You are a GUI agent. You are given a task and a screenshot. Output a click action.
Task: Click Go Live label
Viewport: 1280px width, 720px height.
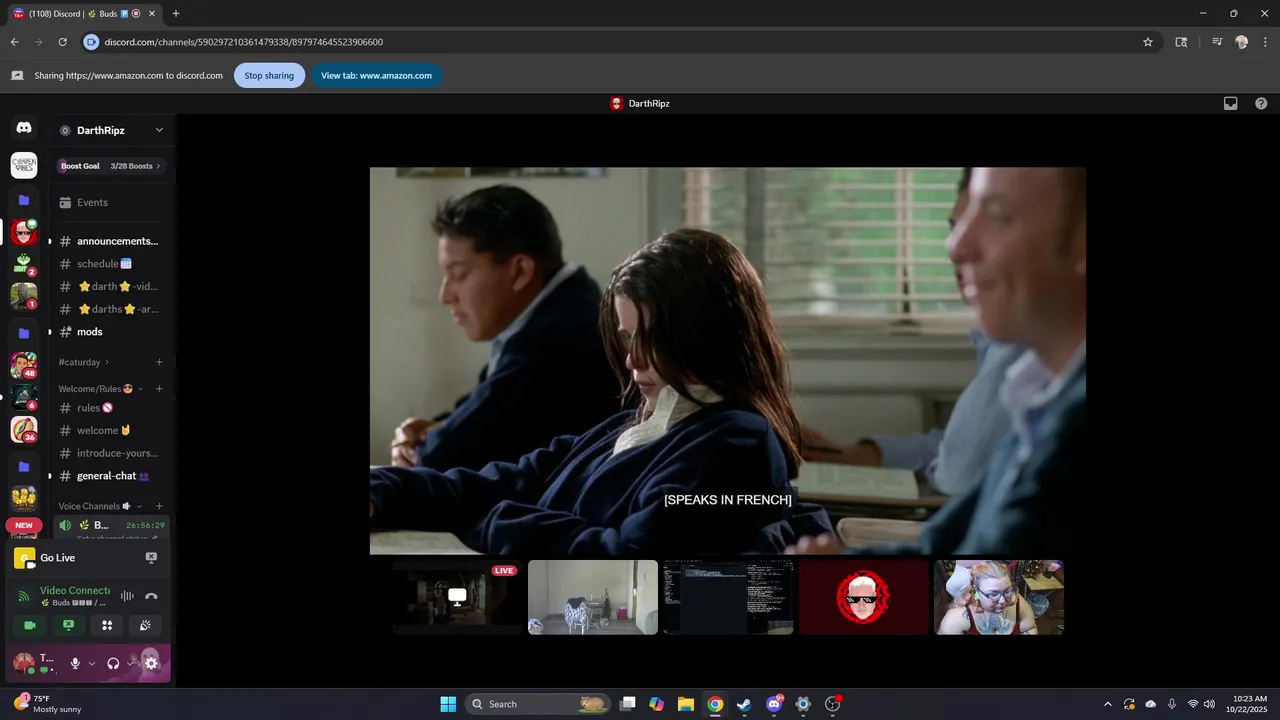point(58,558)
